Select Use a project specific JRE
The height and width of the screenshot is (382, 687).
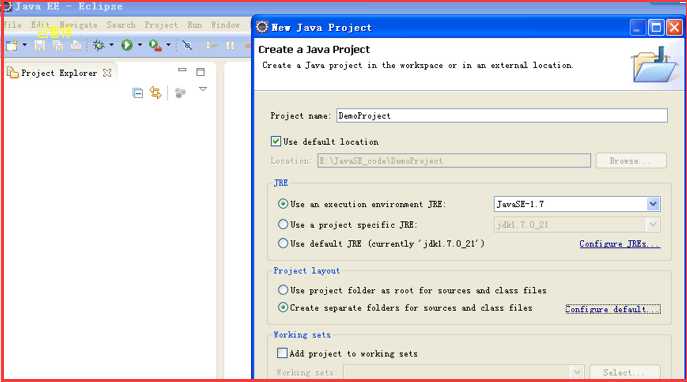(x=283, y=224)
